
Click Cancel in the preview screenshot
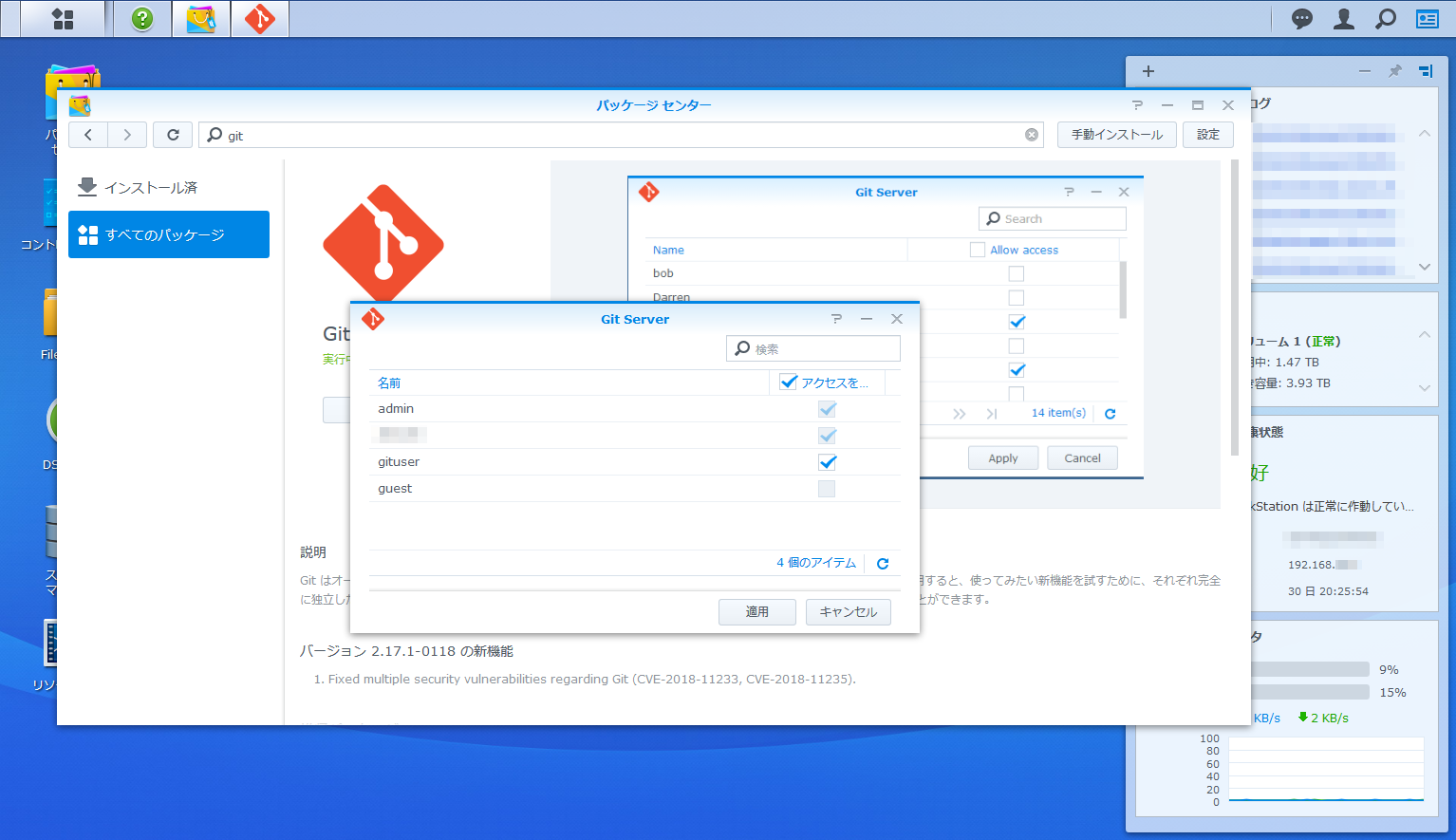pyautogui.click(x=1082, y=458)
